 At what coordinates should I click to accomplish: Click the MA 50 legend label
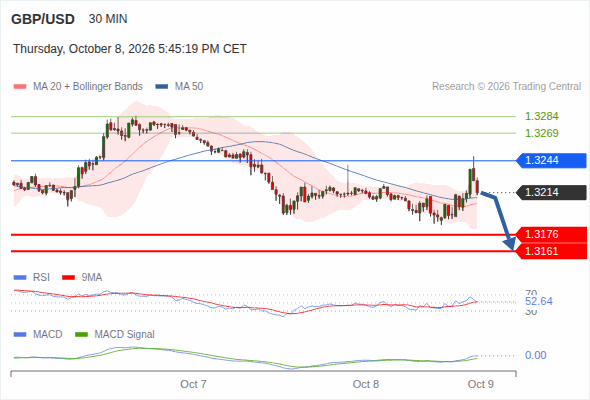pyautogui.click(x=189, y=87)
